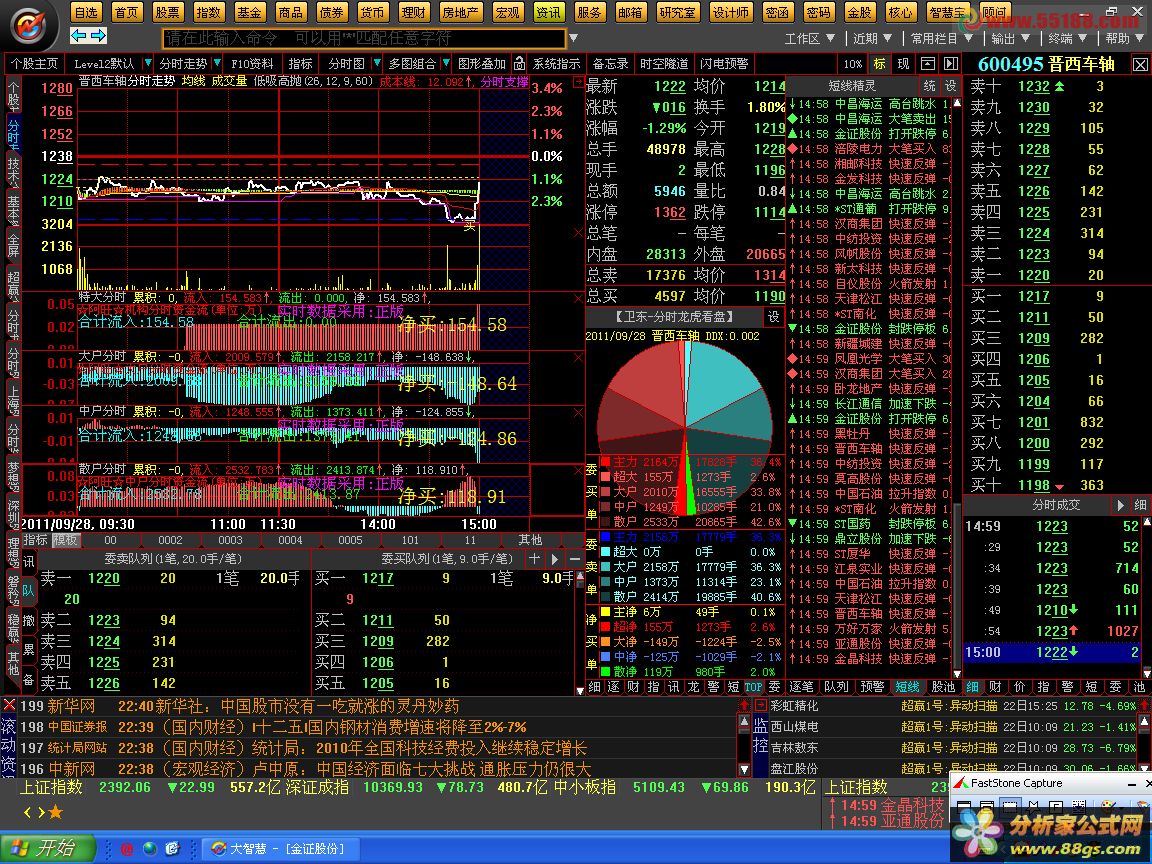Click the Dazhihui round logo icon
Screen dimensions: 1152x864
[30, 25]
